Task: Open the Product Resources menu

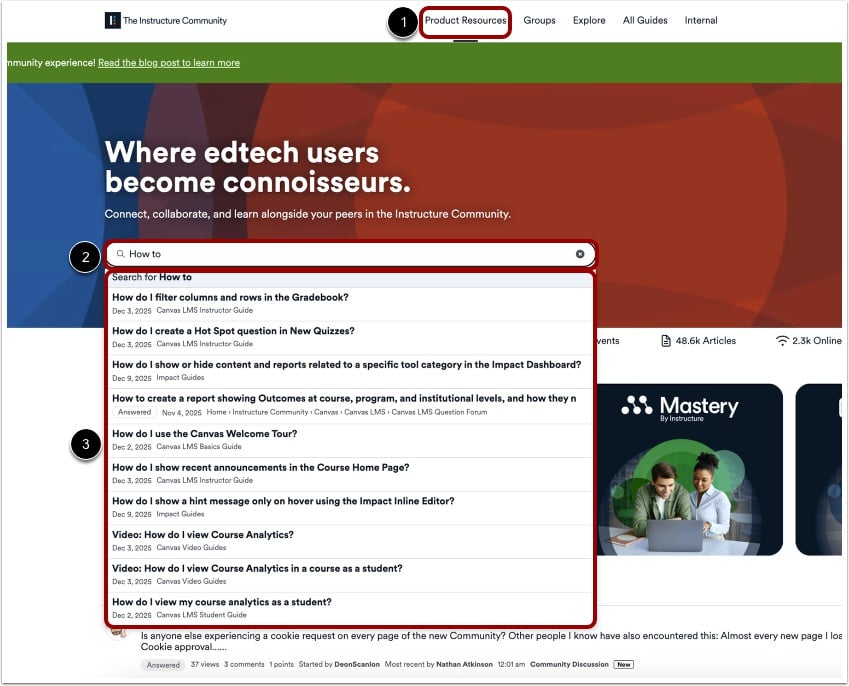Action: click(465, 21)
